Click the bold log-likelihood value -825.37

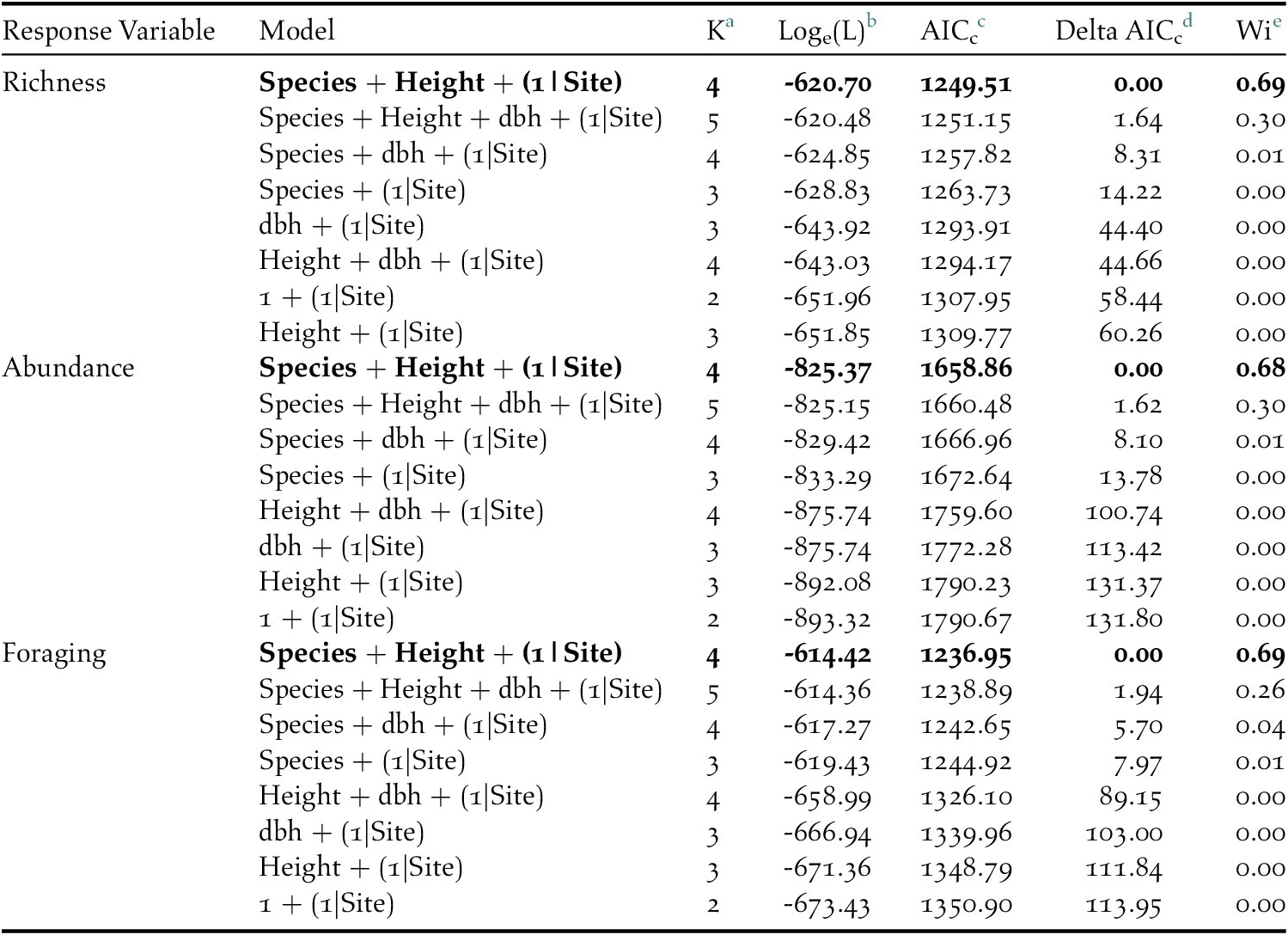click(x=827, y=370)
